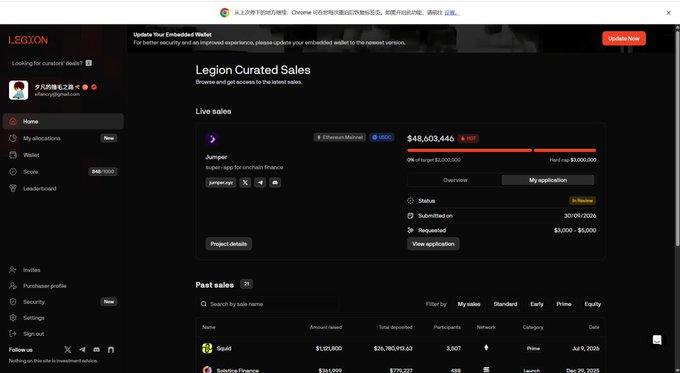This screenshot has width=680, height=373.
Task: Filter past sales by My sales
Action: [x=469, y=304]
